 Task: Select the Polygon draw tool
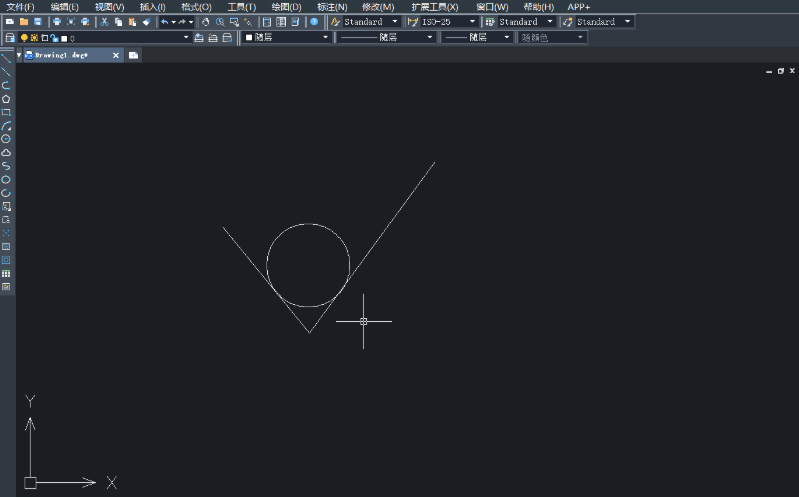6,99
